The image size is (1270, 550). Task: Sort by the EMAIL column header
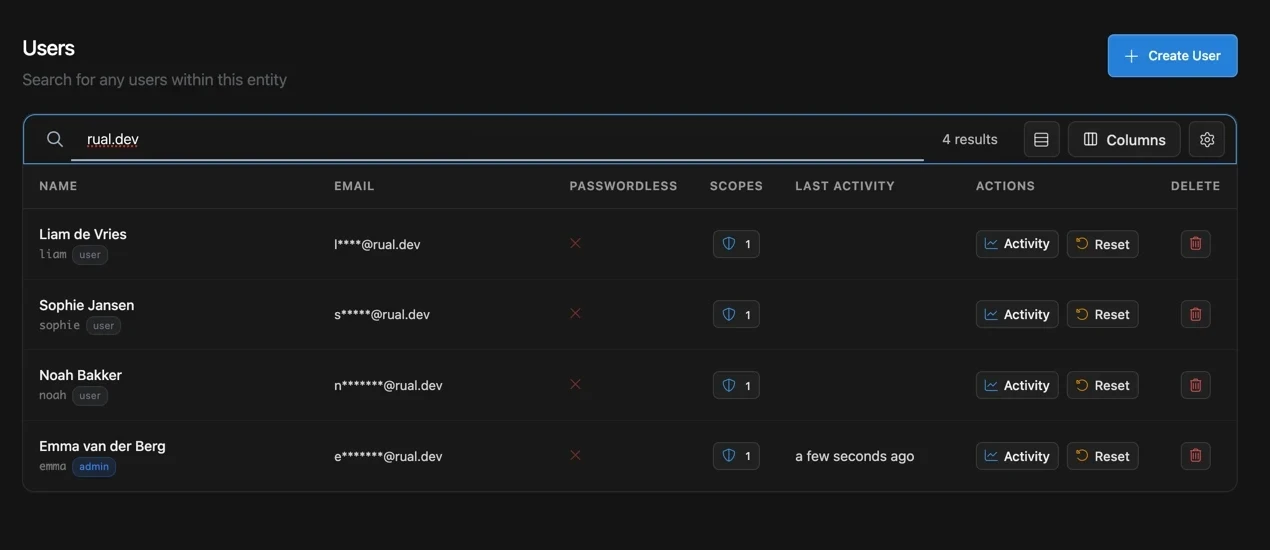(354, 186)
